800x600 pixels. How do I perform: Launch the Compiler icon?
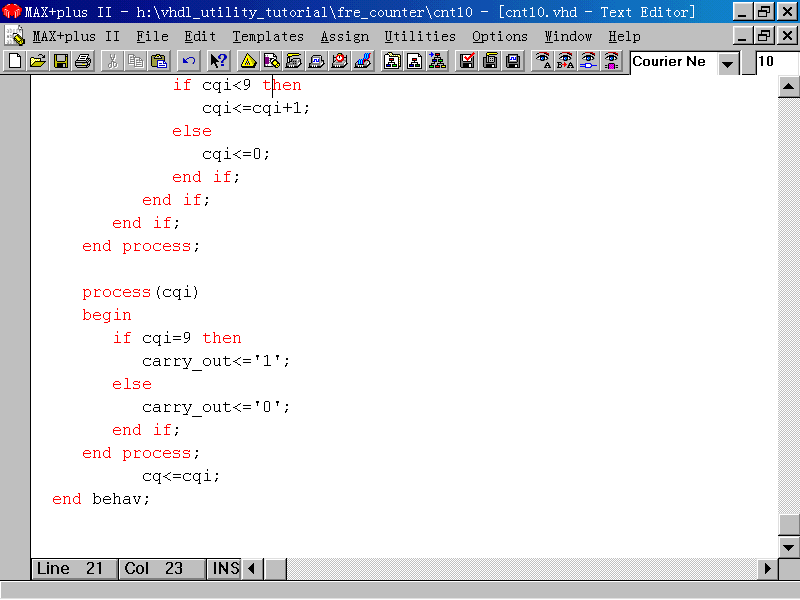click(294, 61)
